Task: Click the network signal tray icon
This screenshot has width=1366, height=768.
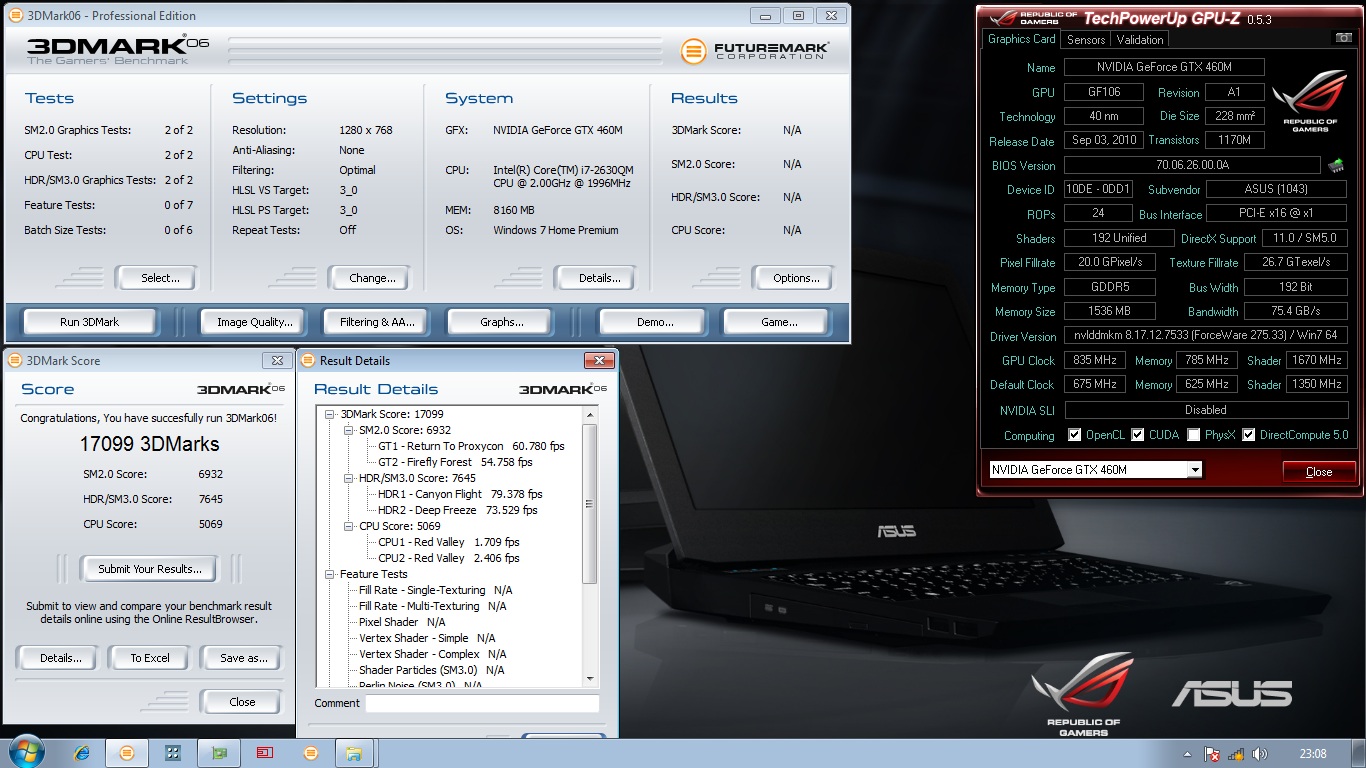Action: click(1236, 754)
